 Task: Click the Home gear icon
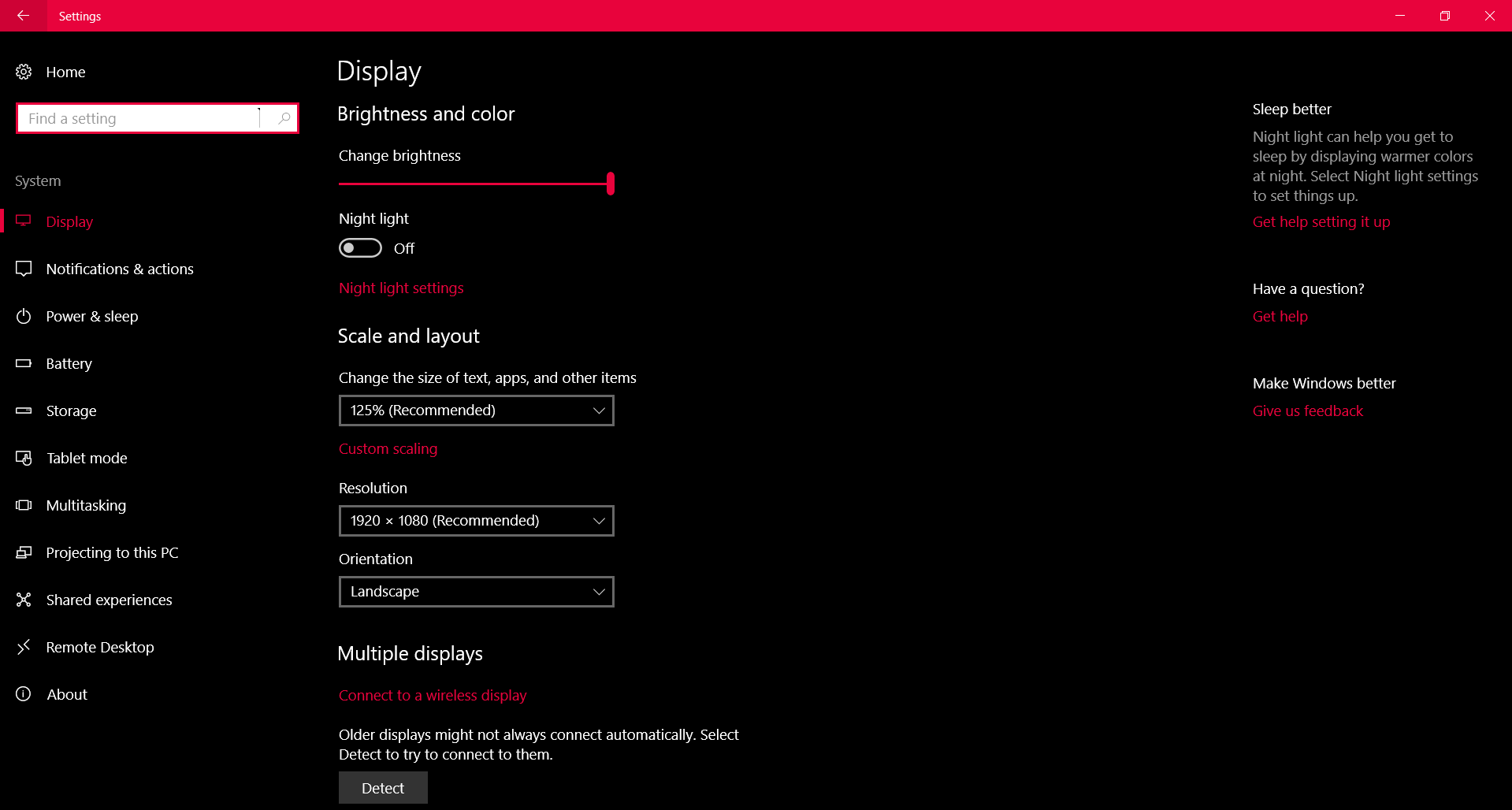tap(24, 72)
